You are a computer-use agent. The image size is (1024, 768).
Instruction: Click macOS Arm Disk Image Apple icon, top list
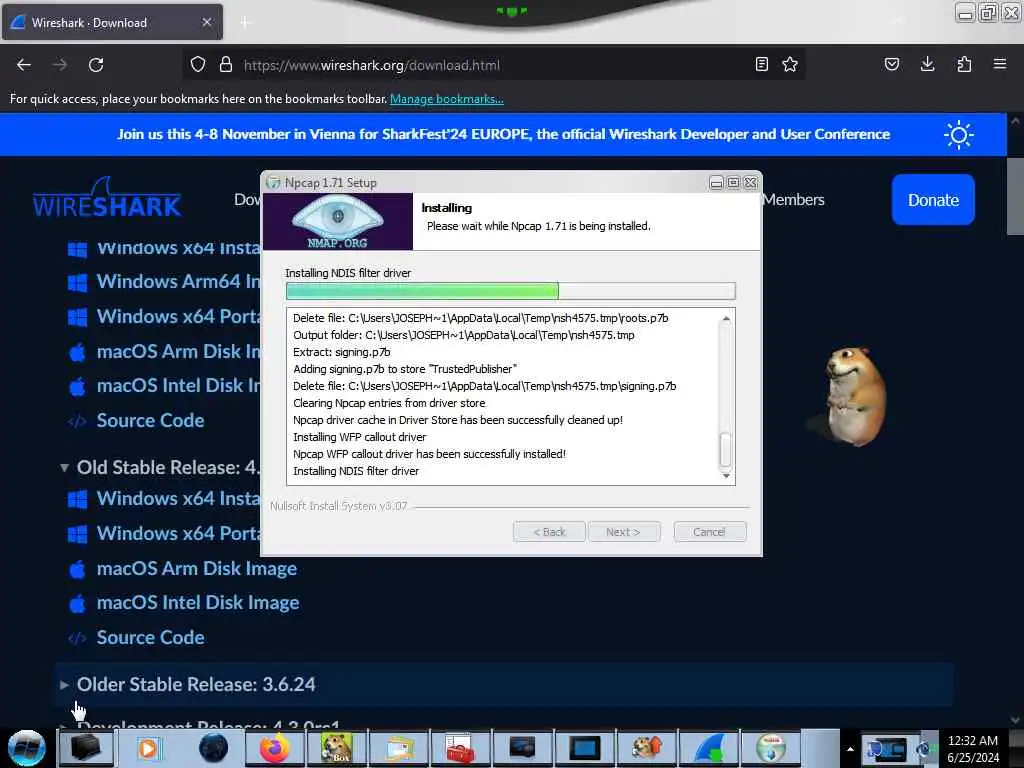pyautogui.click(x=77, y=352)
